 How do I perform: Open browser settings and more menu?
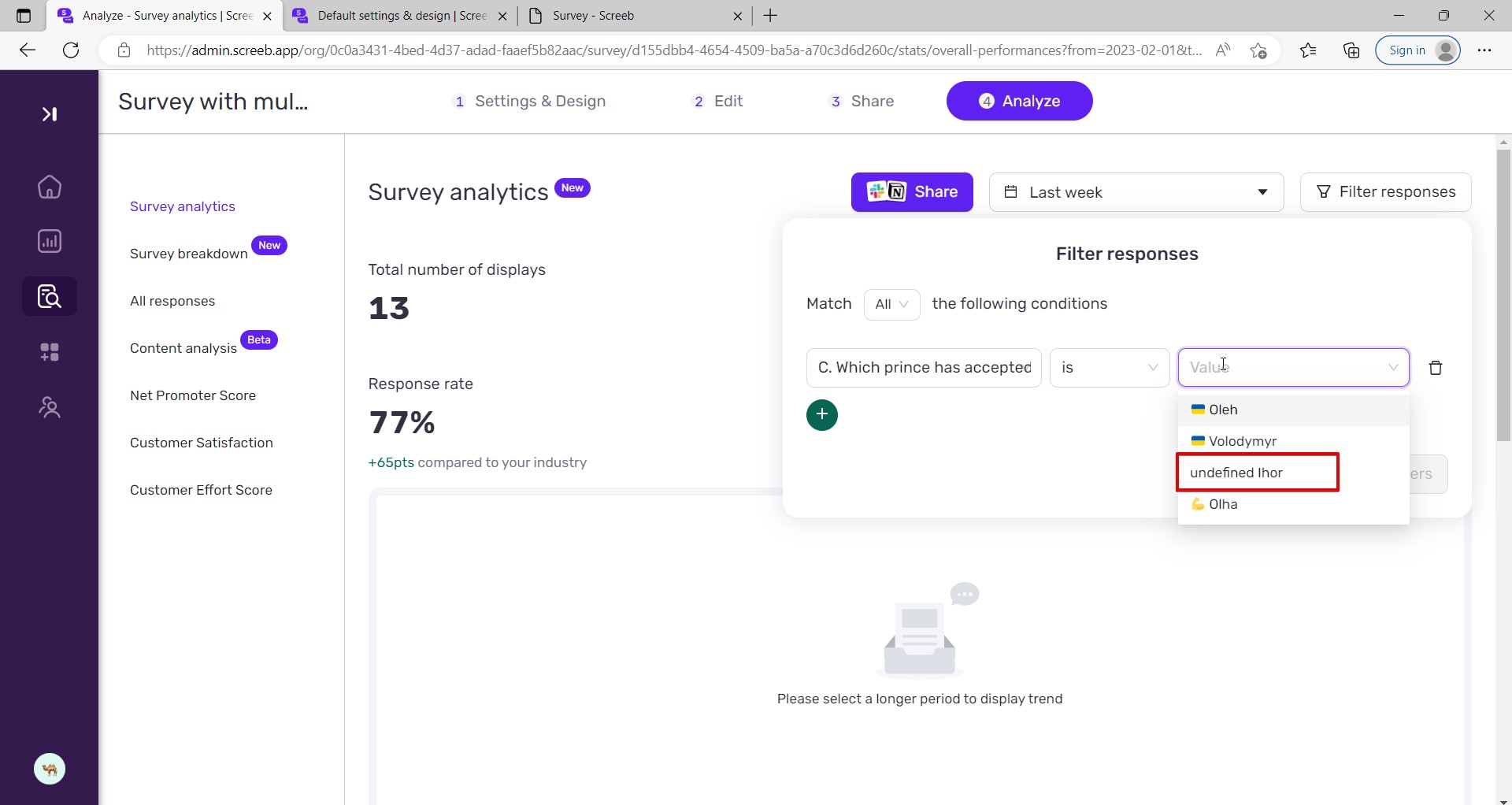(x=1484, y=50)
